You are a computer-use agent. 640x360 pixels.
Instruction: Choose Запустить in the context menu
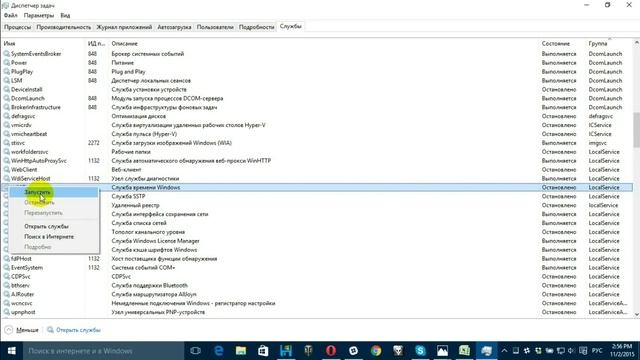54,192
